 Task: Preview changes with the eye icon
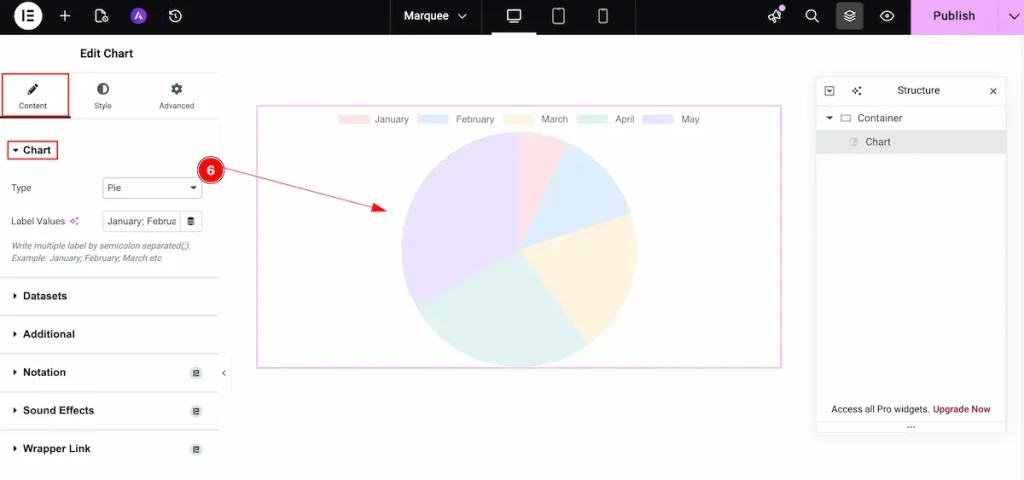click(x=886, y=17)
